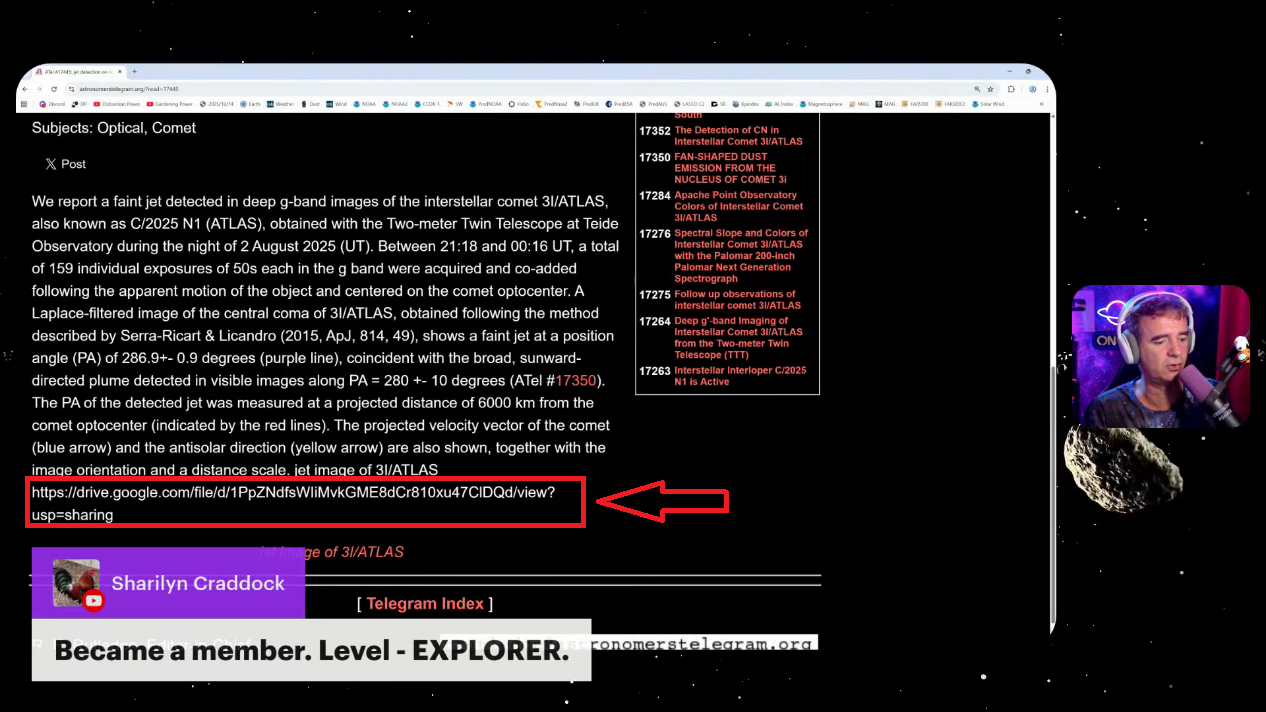Open the 2025/10/14 bookmark
Viewport: 1266px width, 712px height.
tap(217, 104)
